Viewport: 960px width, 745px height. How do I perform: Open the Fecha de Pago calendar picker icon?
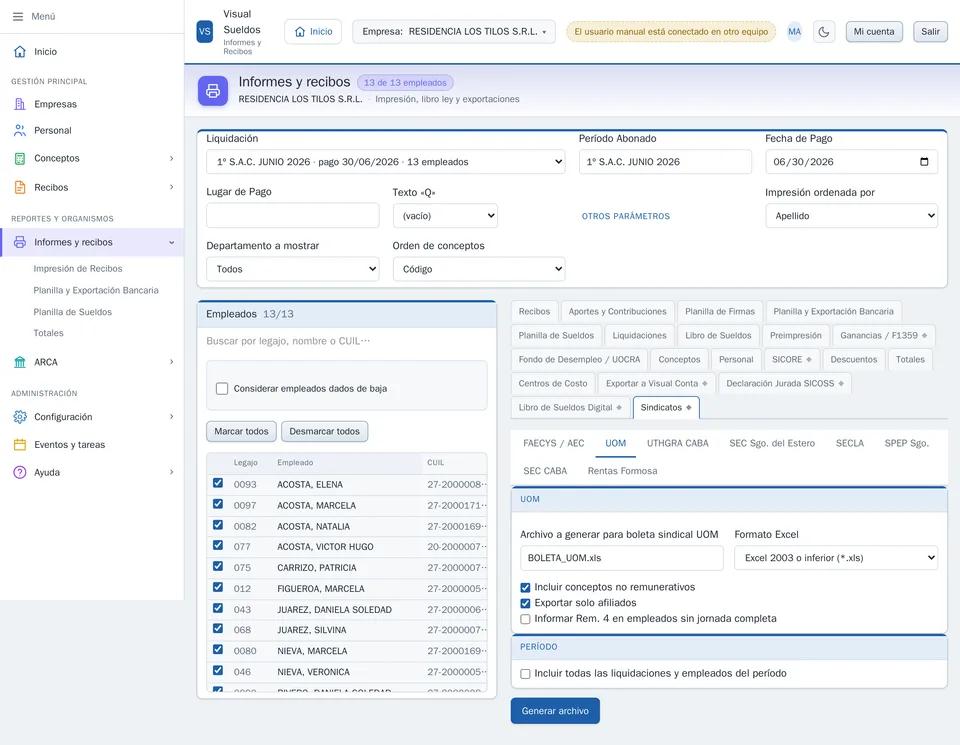pos(924,162)
